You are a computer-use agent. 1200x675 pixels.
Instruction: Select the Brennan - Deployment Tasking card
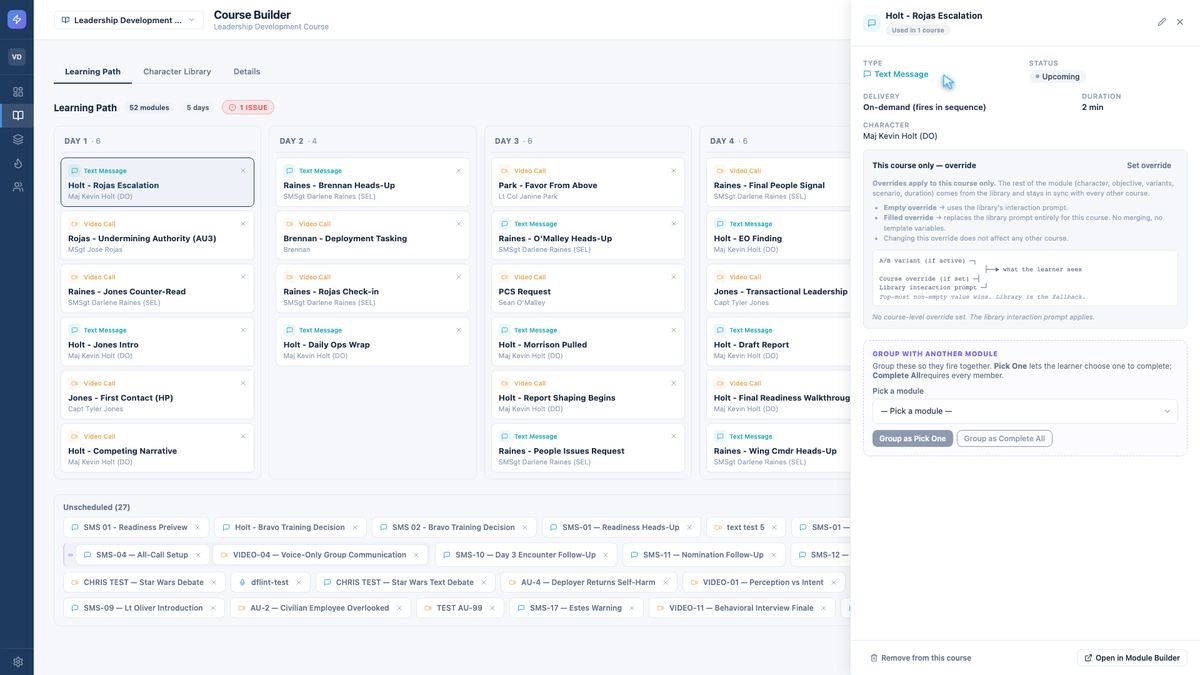tap(373, 238)
